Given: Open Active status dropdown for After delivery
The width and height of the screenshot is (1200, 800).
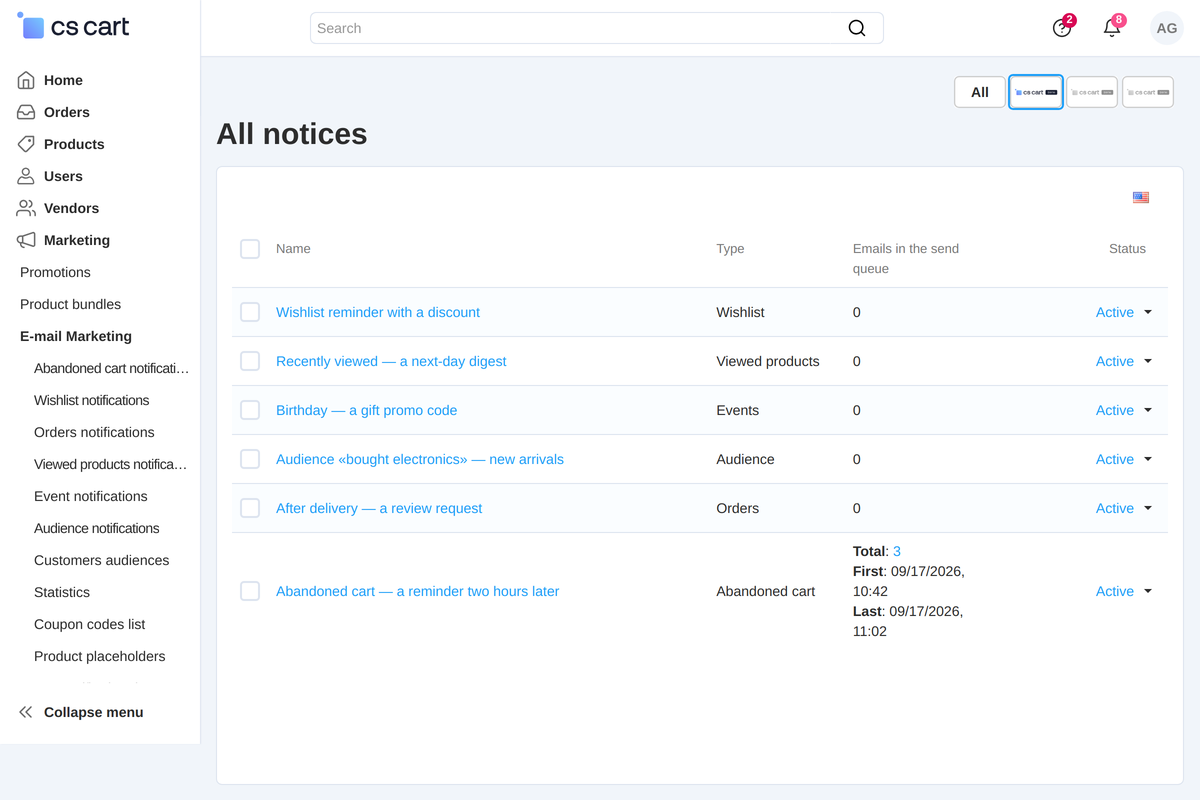Looking at the screenshot, I should pos(1124,508).
